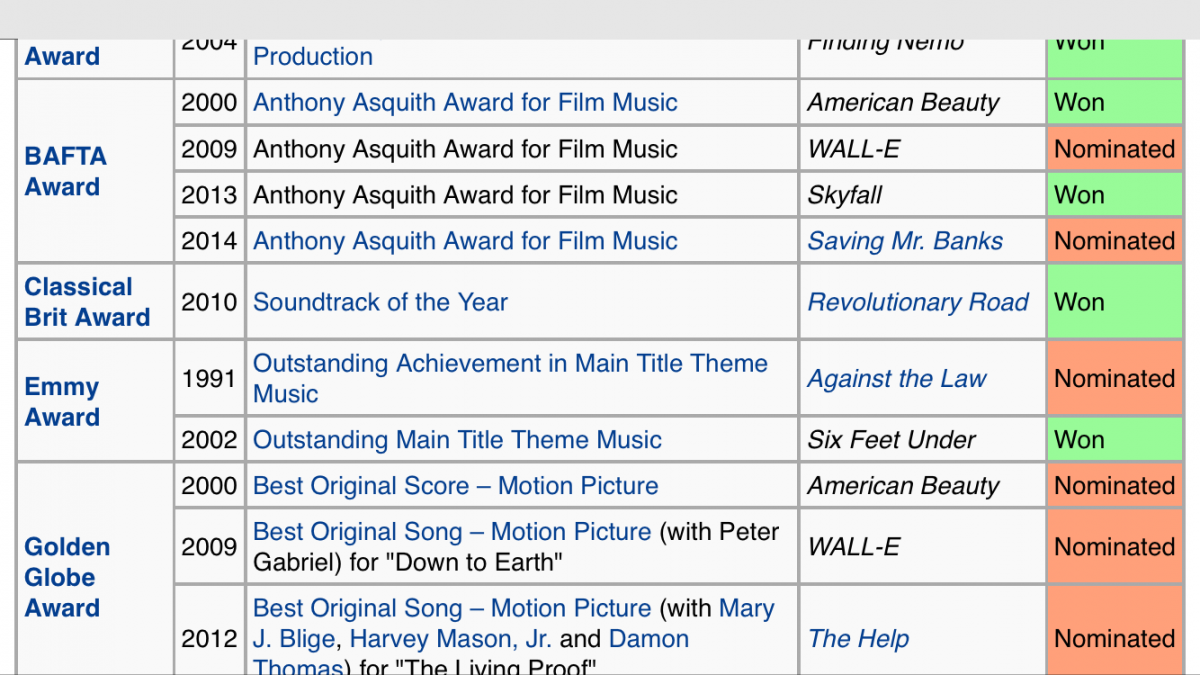Click 2009 Best Original Song – Motion Picture link
1200x675 pixels.
[452, 532]
